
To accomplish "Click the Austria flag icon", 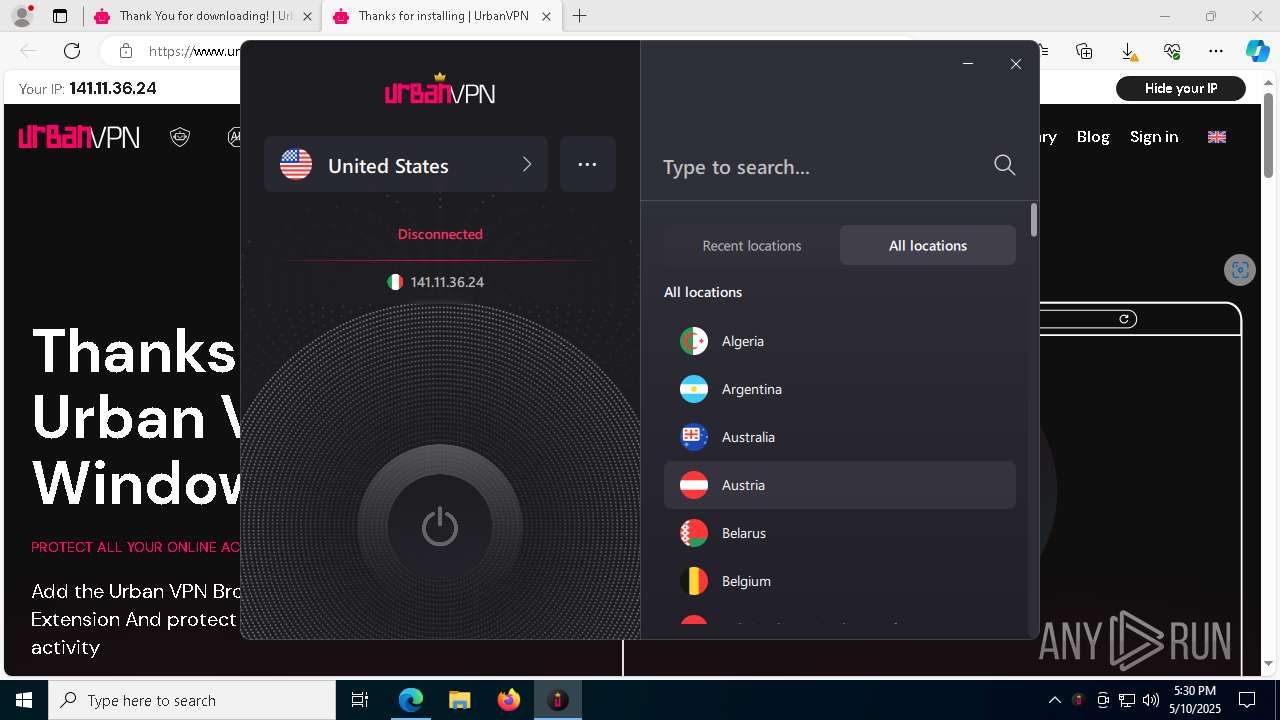I will click(x=694, y=485).
